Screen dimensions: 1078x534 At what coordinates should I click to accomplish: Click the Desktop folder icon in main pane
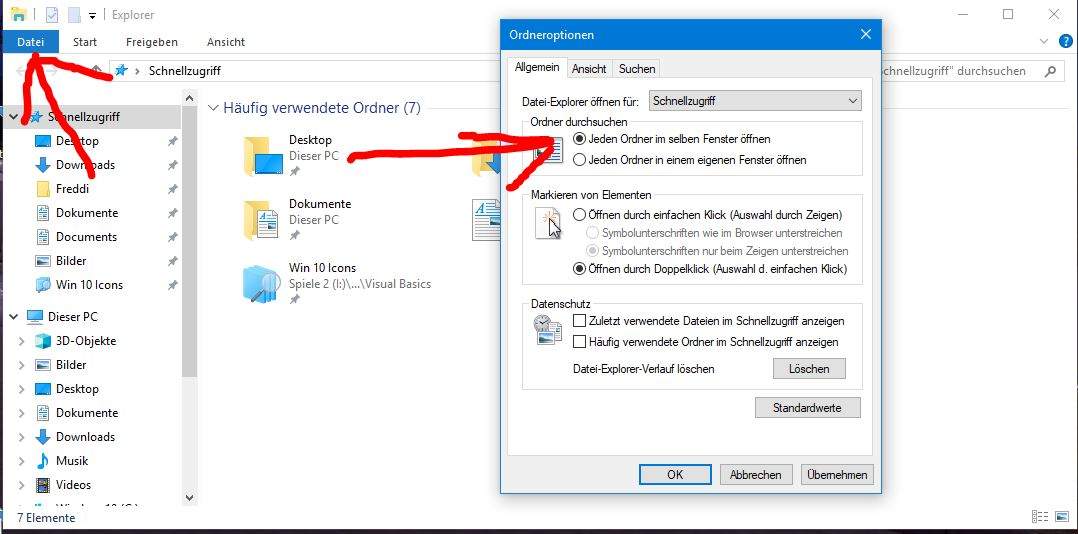(261, 156)
